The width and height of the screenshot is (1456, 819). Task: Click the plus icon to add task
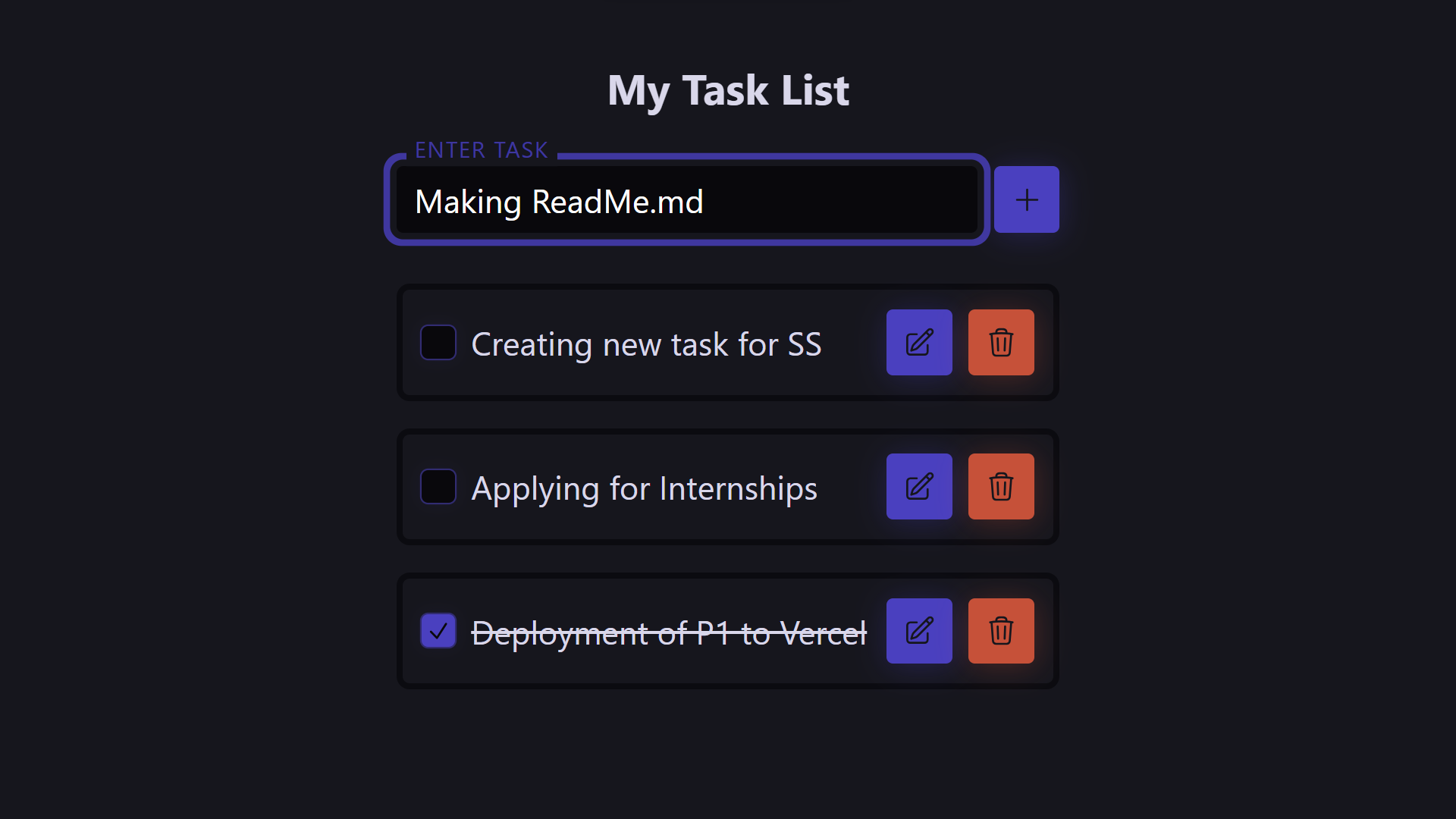pyautogui.click(x=1026, y=199)
